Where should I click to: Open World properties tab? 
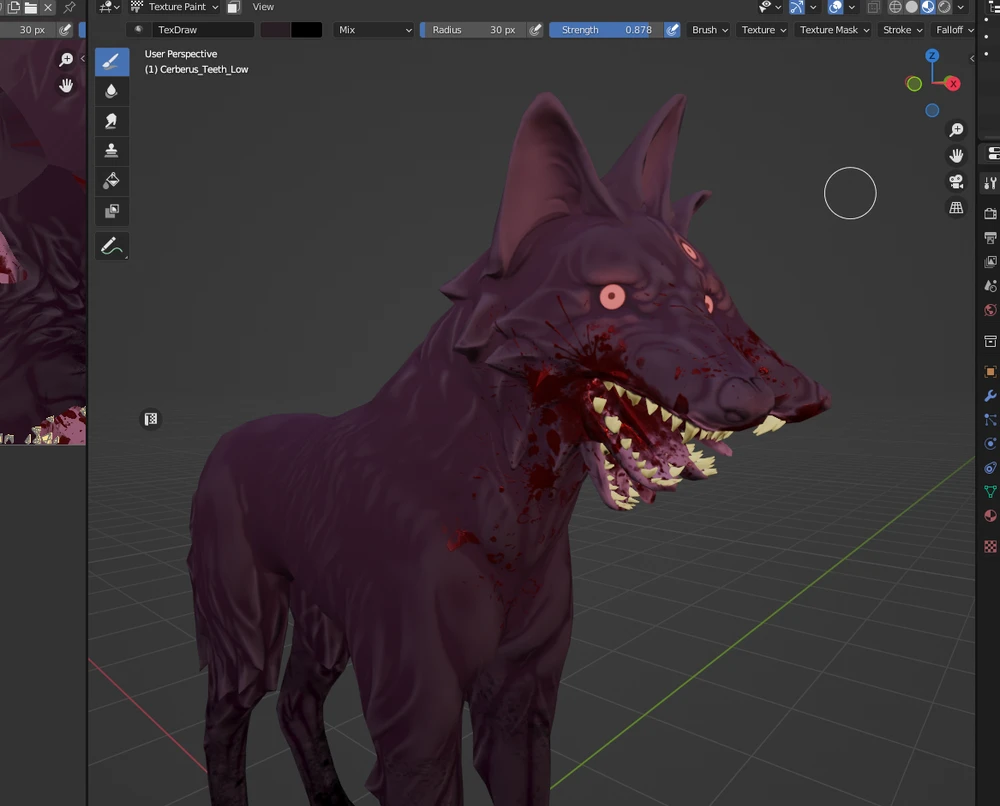pyautogui.click(x=990, y=311)
